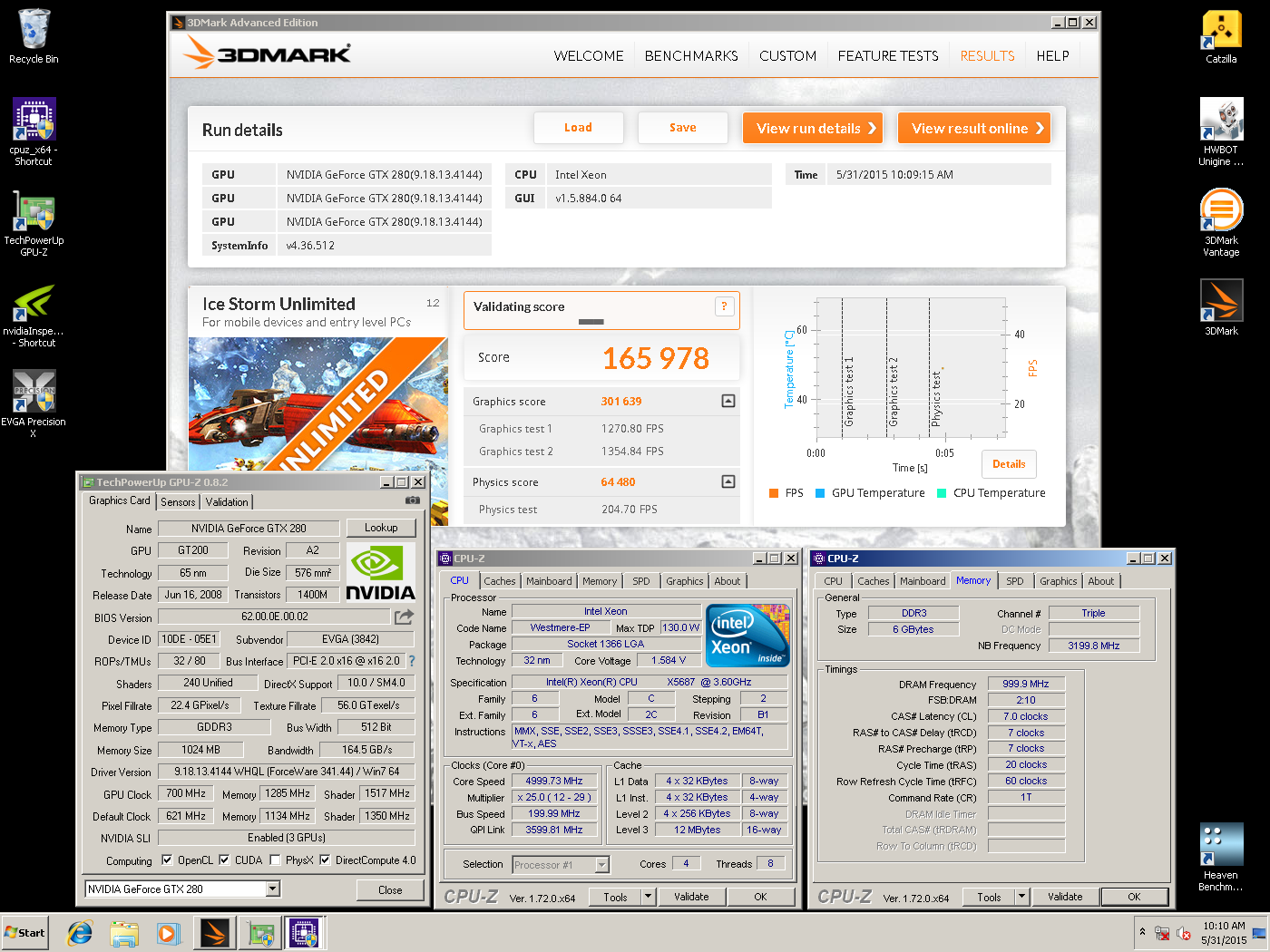Collapse the Physics score section
Viewport: 1270px width, 952px height.
728,481
